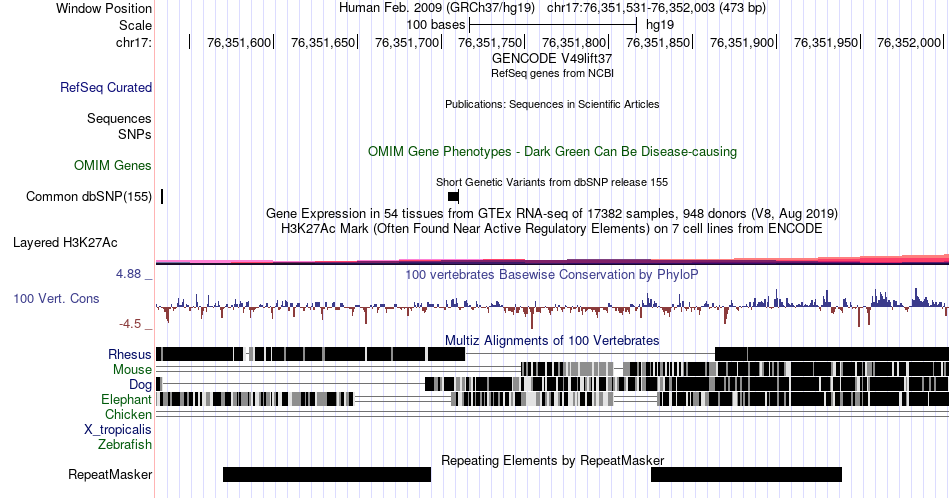Image resolution: width=950 pixels, height=498 pixels.
Task: Select the 100 Vert. Cons track label
Action: pyautogui.click(x=56, y=298)
